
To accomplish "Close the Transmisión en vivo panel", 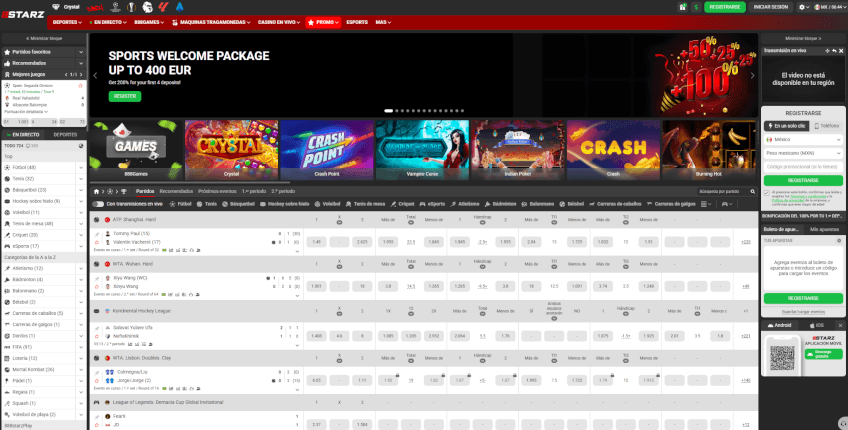I will tap(841, 51).
